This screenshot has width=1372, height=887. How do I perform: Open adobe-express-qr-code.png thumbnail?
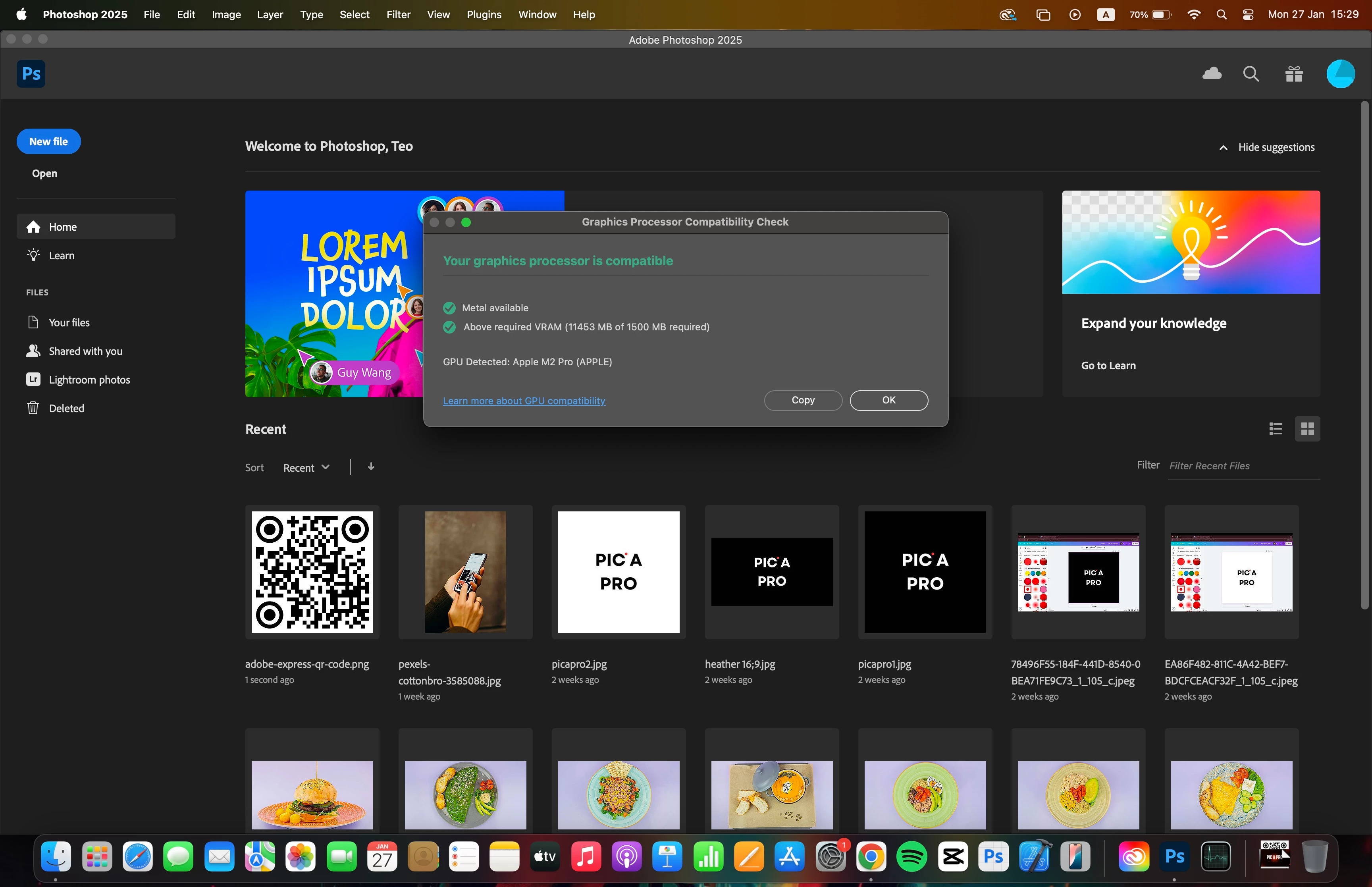tap(312, 571)
